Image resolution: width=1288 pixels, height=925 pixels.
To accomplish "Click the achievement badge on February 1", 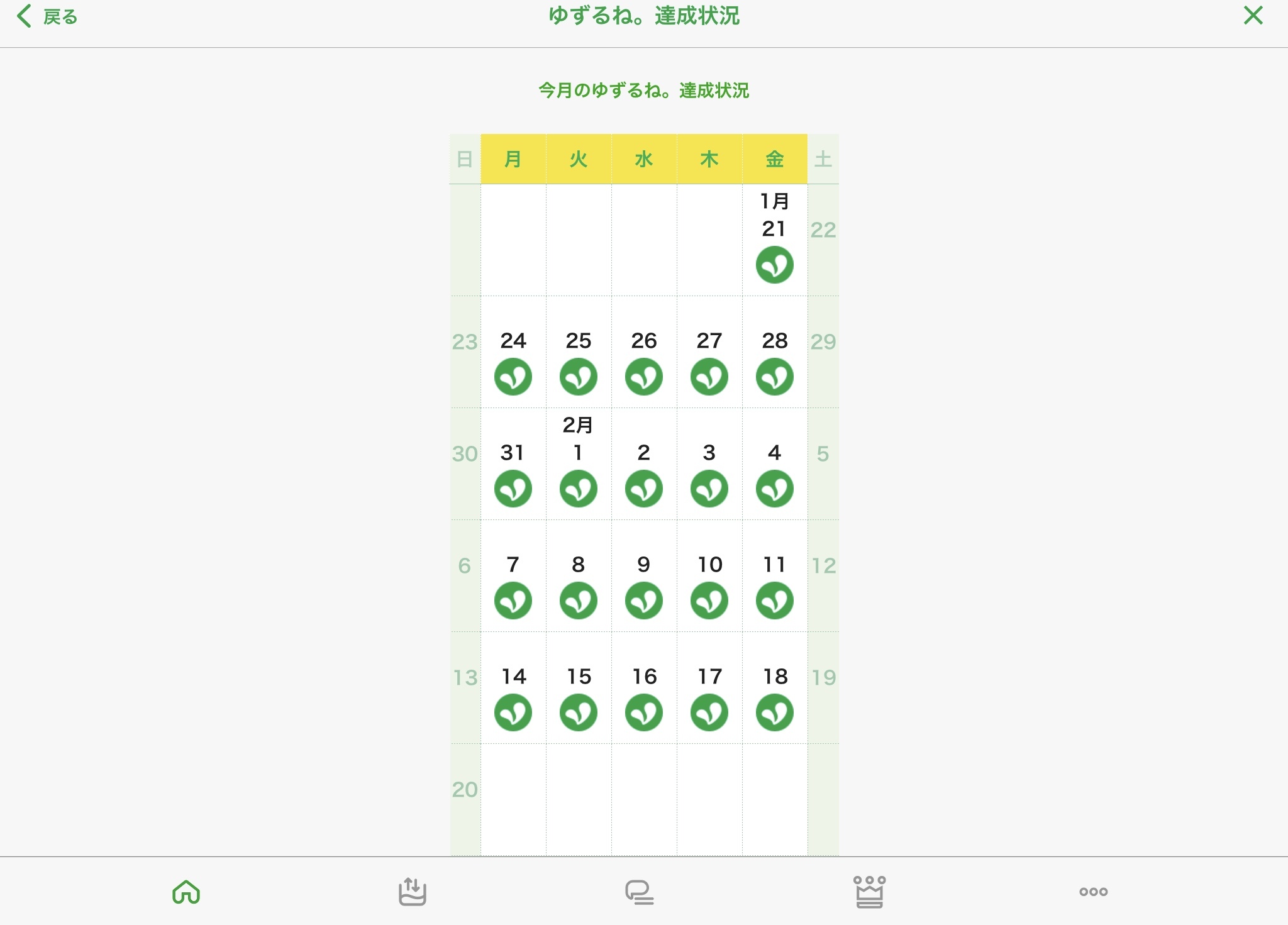I will 578,489.
